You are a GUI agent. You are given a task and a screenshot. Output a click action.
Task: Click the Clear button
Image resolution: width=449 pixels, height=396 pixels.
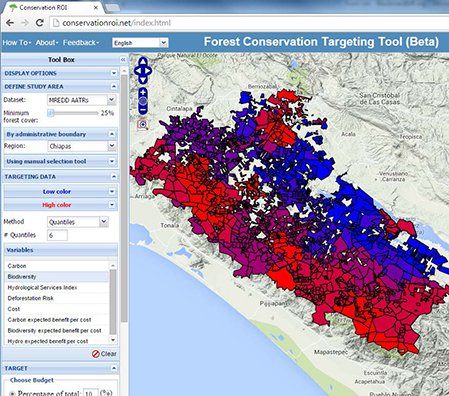104,354
